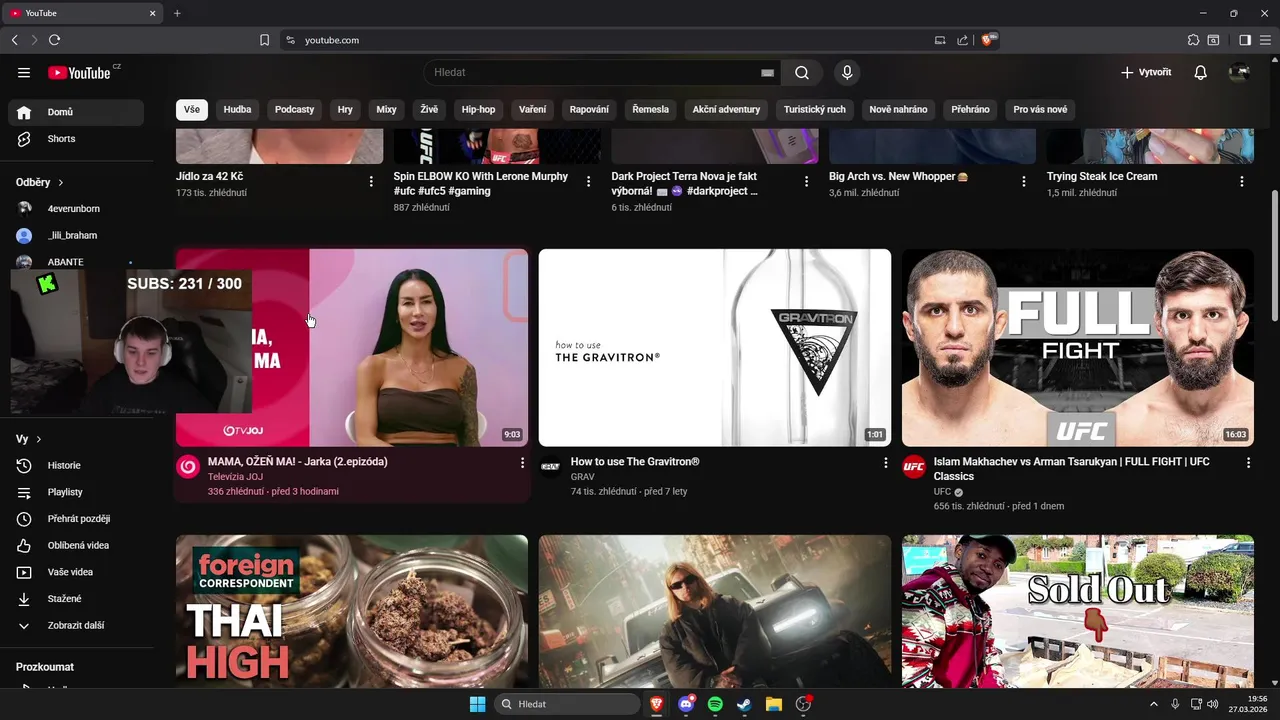Select the Hip-hop filter chip

pos(478,109)
